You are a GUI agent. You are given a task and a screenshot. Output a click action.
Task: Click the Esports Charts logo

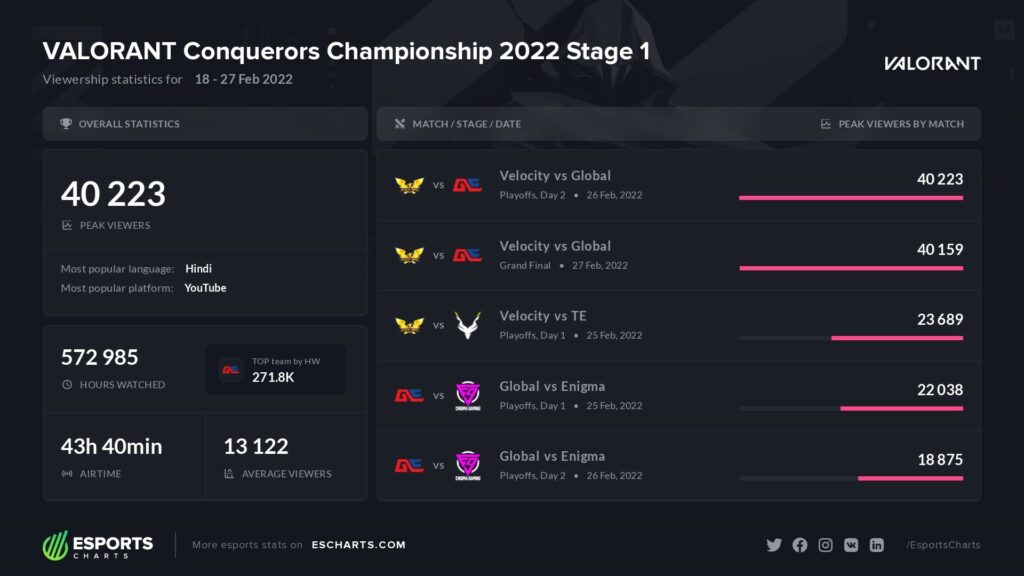(98, 545)
